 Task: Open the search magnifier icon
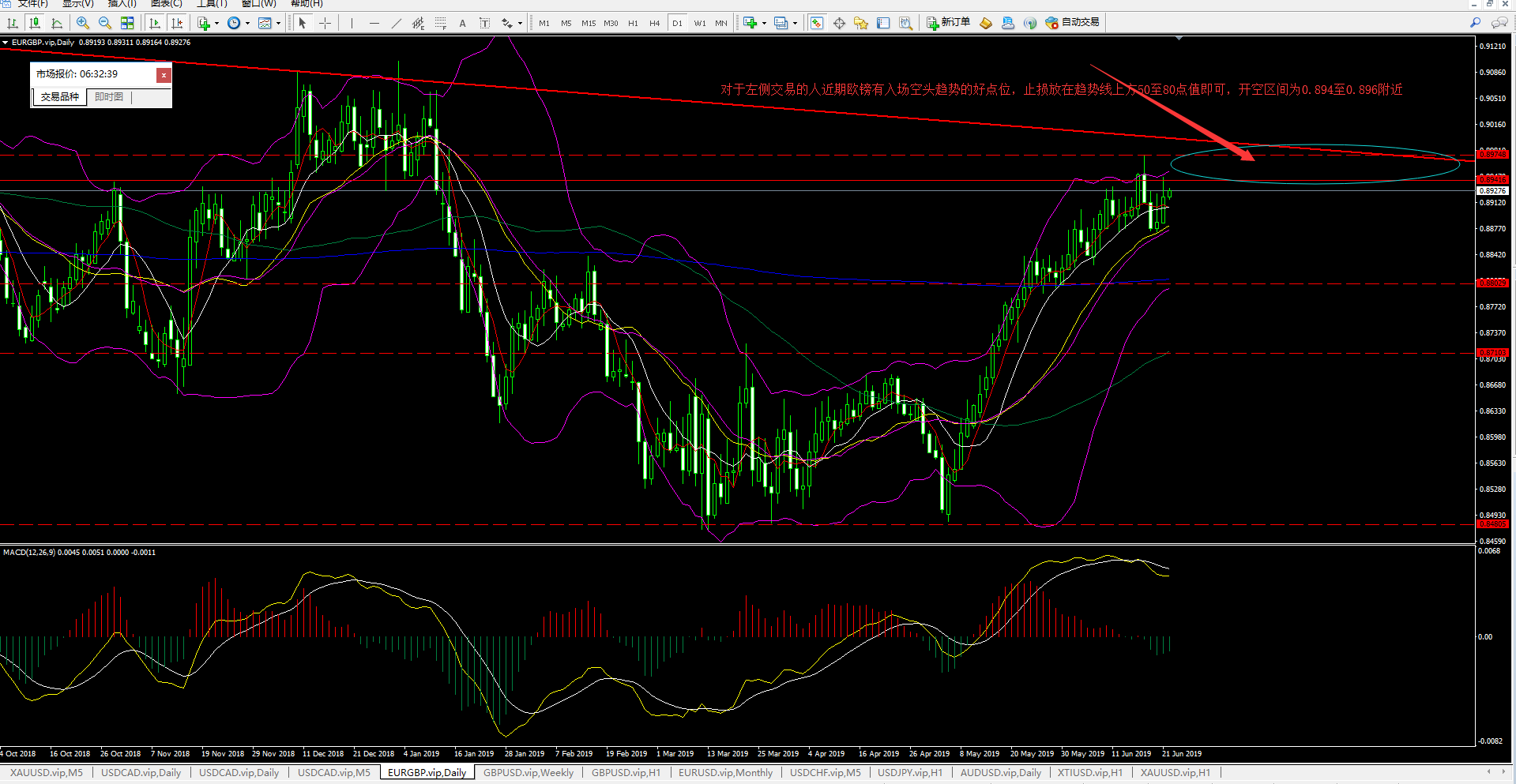[1475, 23]
